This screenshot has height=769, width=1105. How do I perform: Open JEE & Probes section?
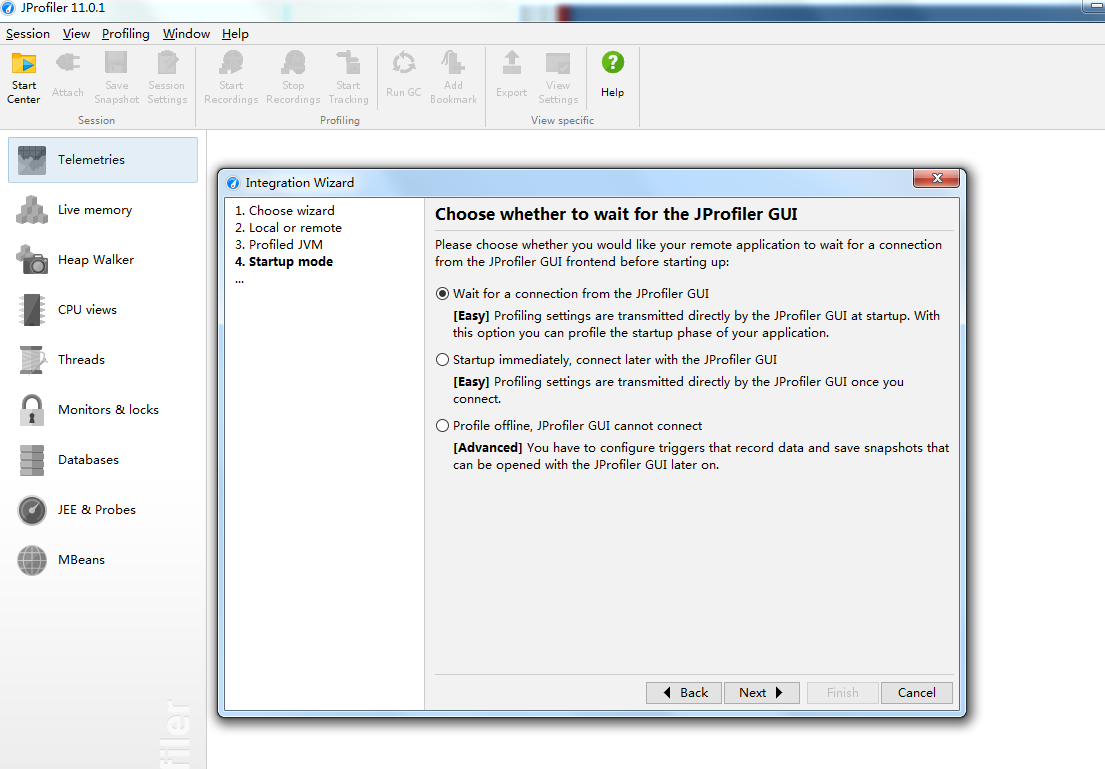103,510
